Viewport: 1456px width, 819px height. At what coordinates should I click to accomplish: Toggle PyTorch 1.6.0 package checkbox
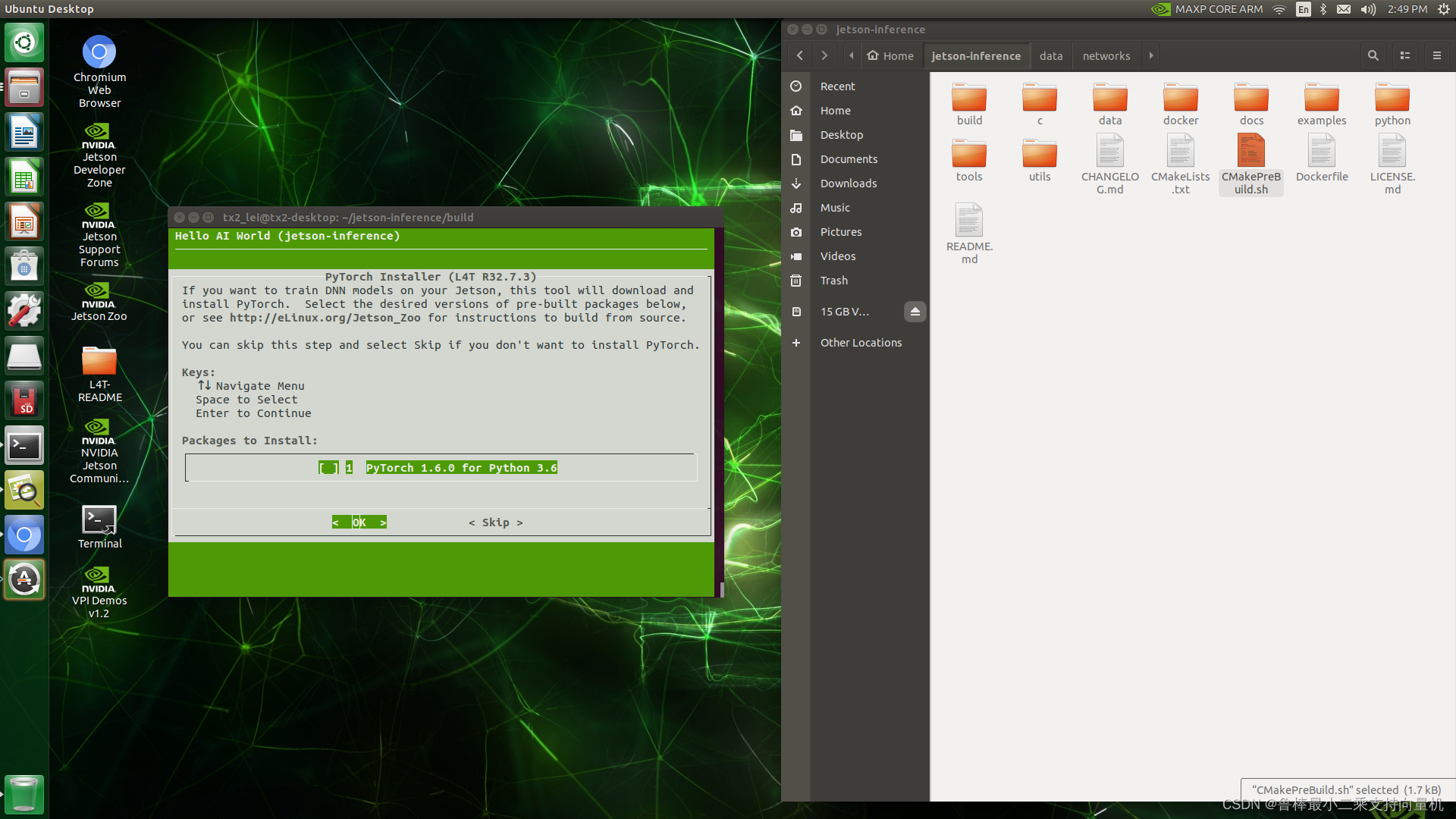[x=328, y=468]
